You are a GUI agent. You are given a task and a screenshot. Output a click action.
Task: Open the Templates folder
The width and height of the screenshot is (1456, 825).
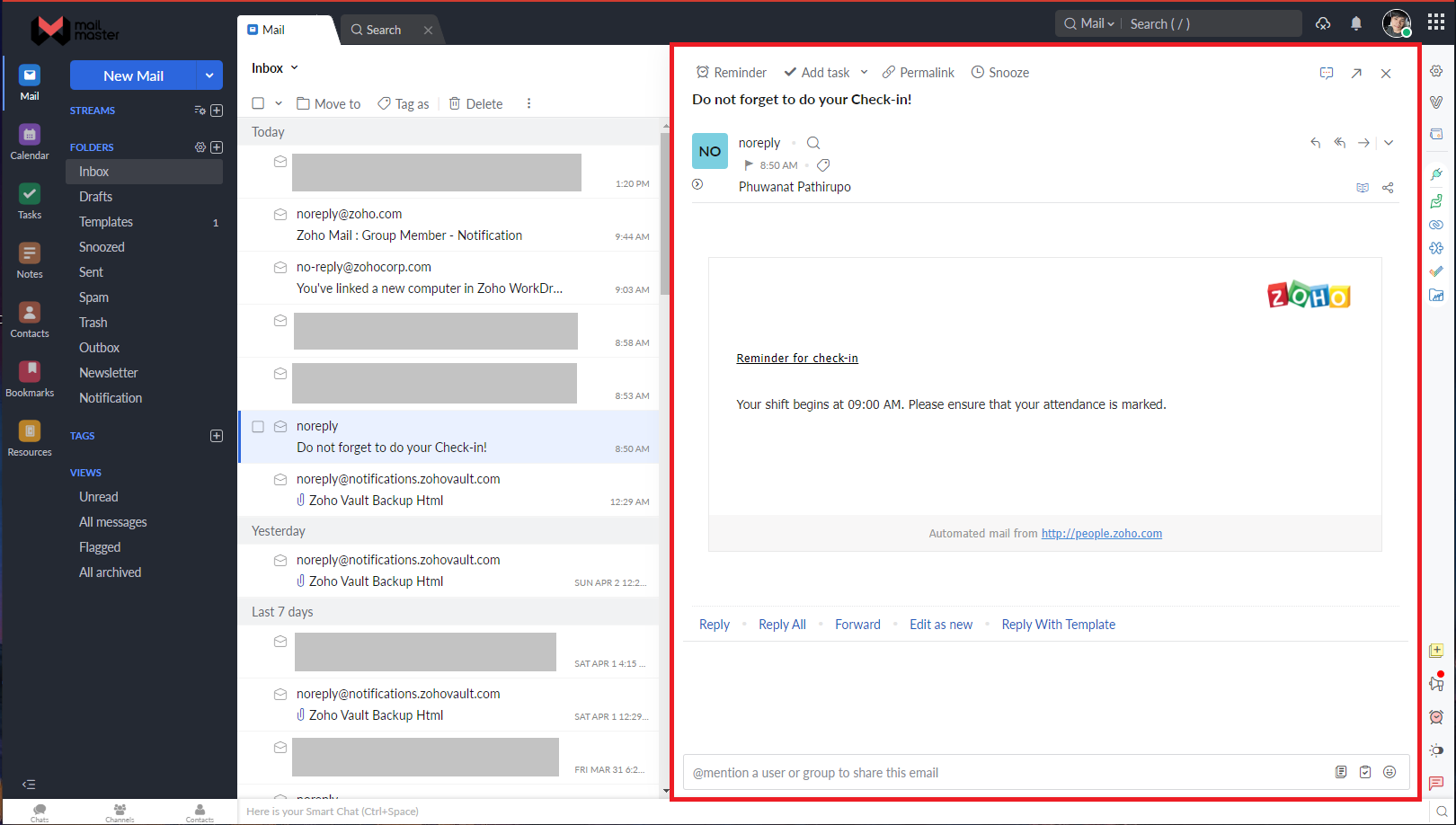click(x=106, y=221)
